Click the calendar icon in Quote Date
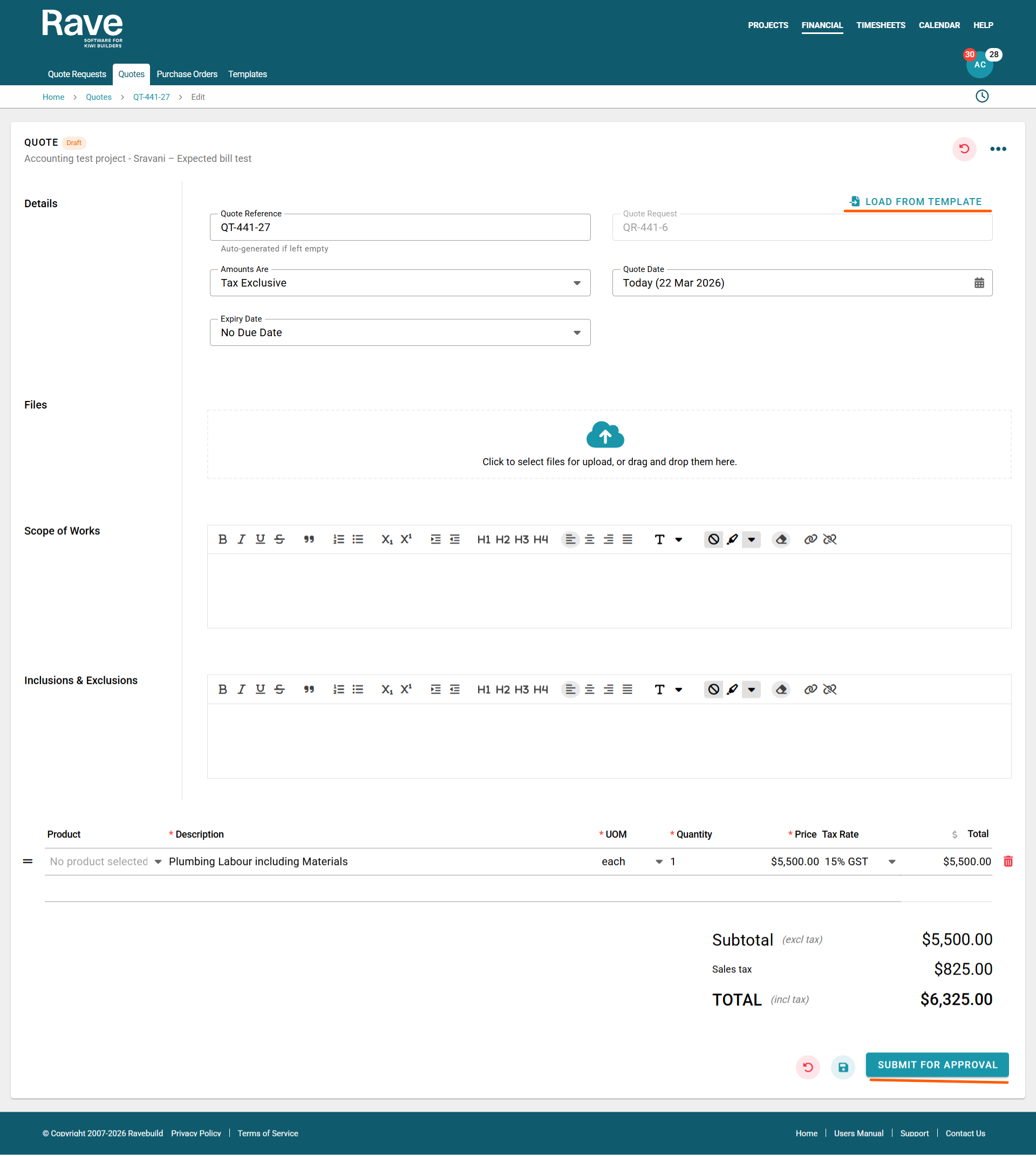This screenshot has width=1036, height=1157. tap(979, 283)
